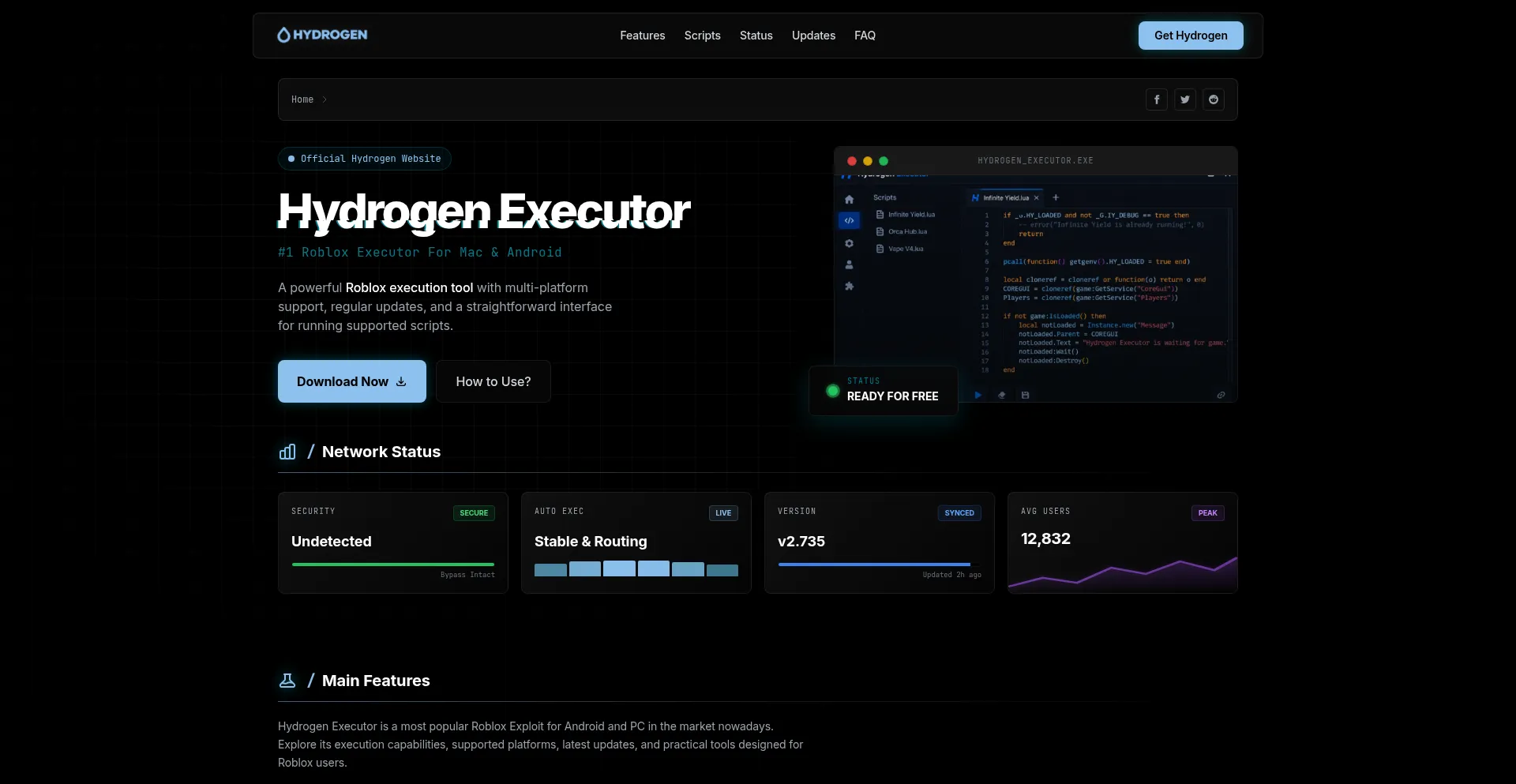The image size is (1516, 784).
Task: Share the page on Reddit
Action: click(1214, 99)
